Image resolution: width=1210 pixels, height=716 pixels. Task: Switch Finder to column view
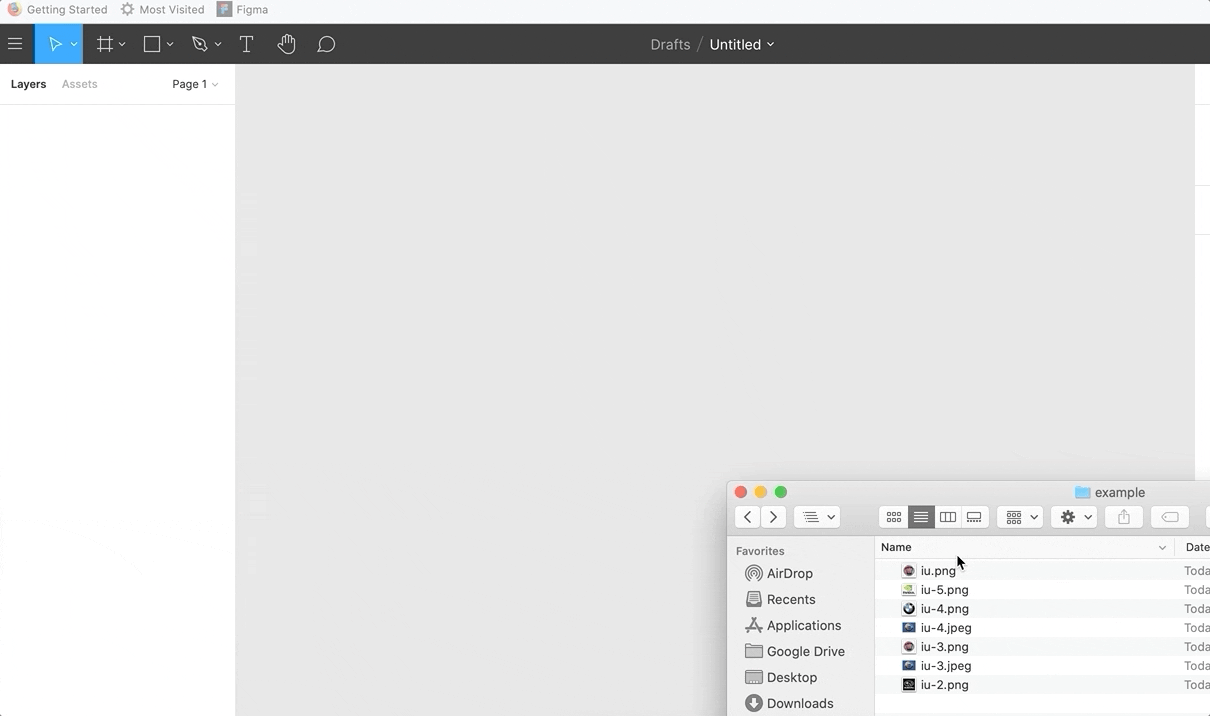point(948,517)
